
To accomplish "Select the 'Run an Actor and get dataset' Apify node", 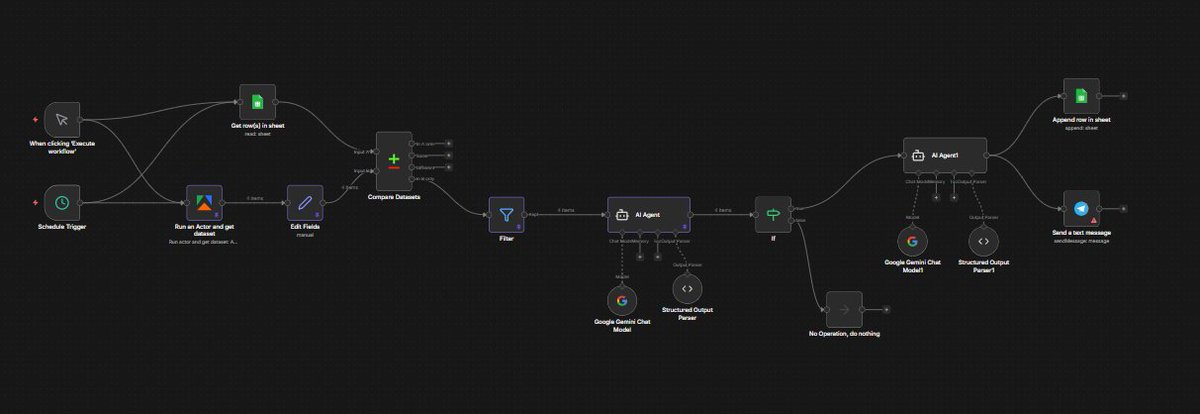I will pos(204,202).
